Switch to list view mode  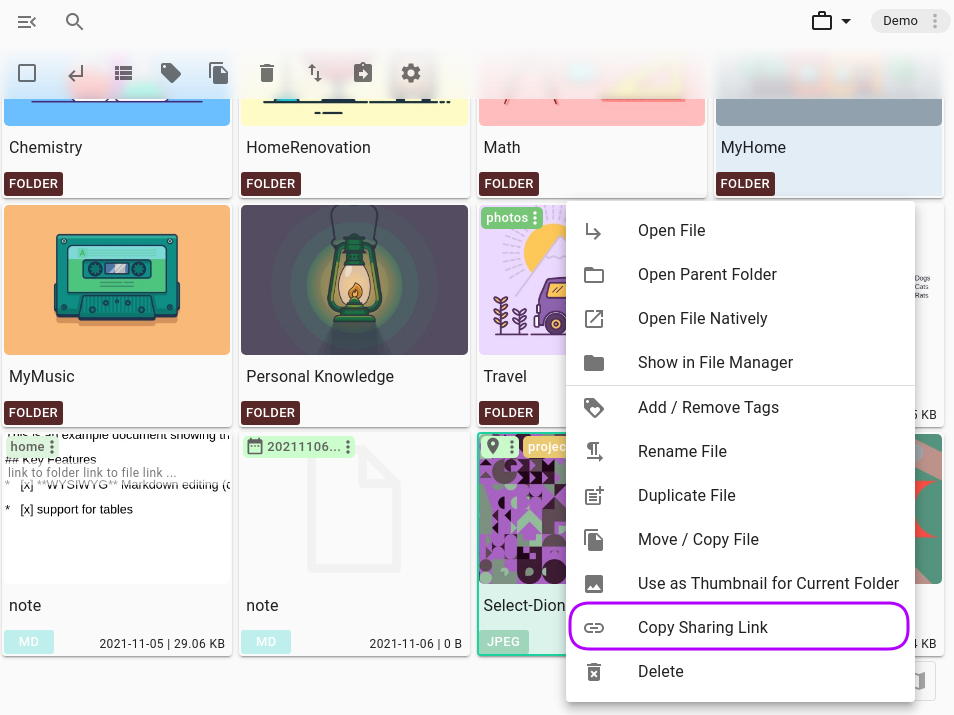pyautogui.click(x=123, y=74)
